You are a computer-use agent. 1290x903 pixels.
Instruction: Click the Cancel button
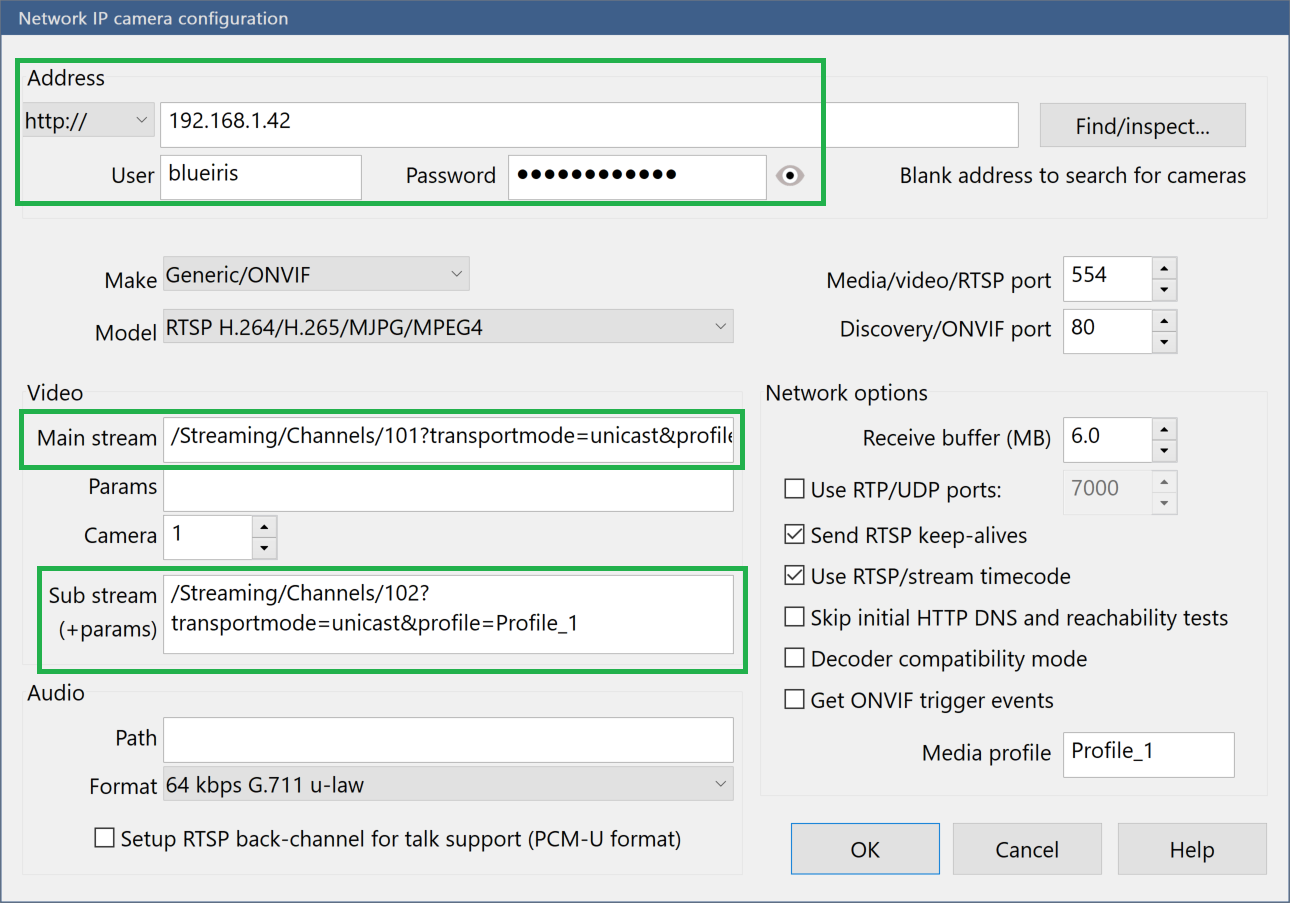1027,849
